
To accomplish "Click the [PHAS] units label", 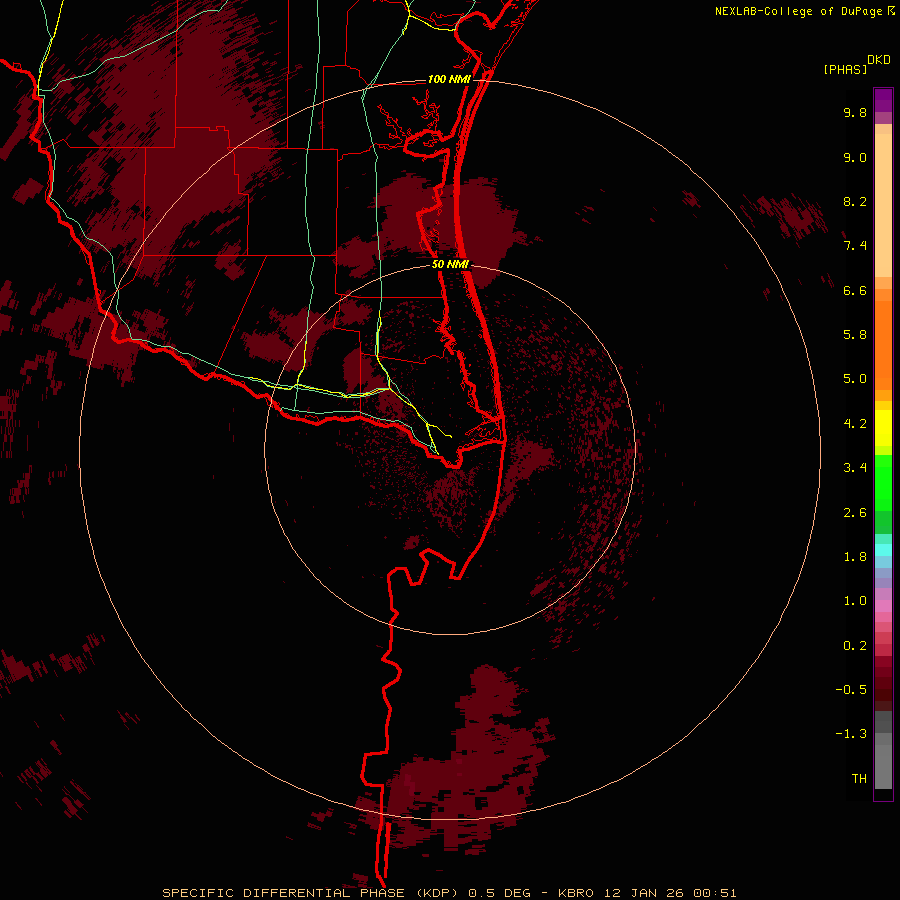I will pyautogui.click(x=845, y=69).
